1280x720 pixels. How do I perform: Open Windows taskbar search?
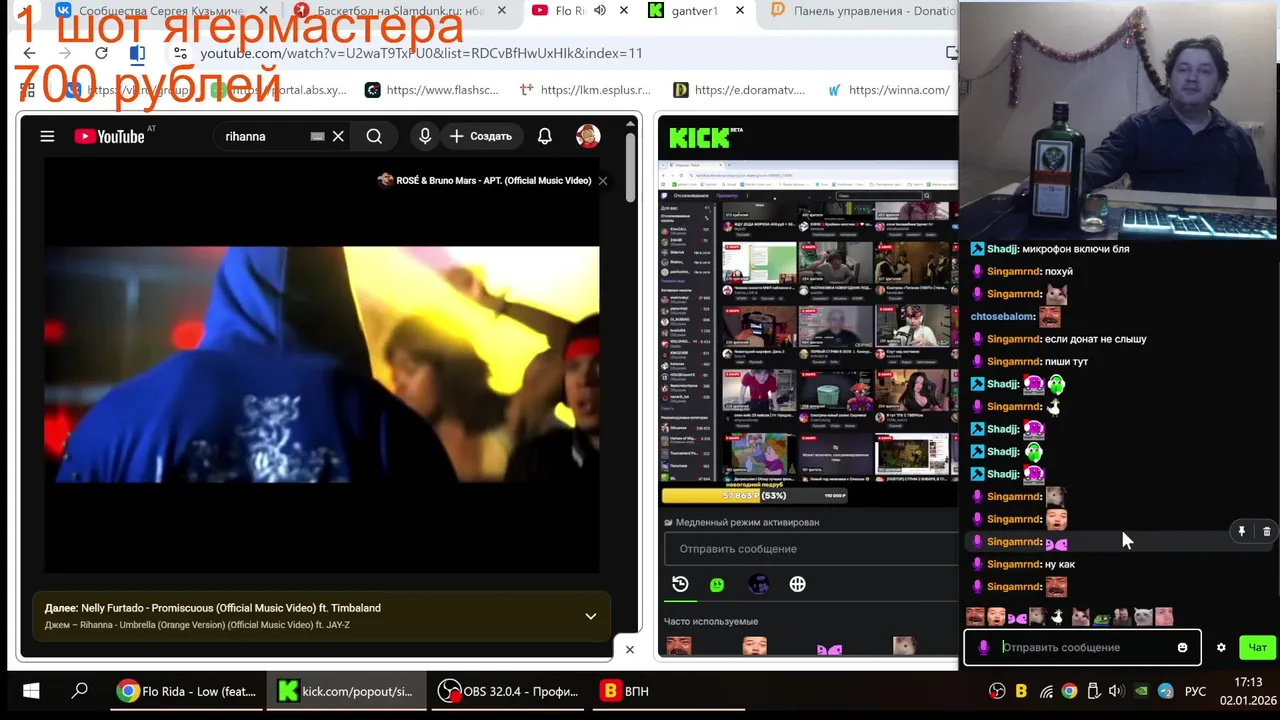click(x=80, y=691)
